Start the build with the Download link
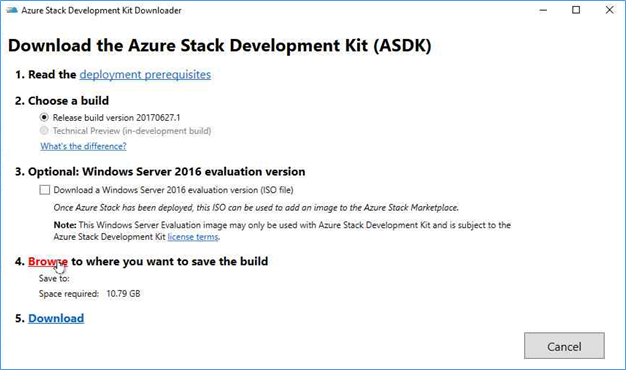 pyautogui.click(x=56, y=318)
